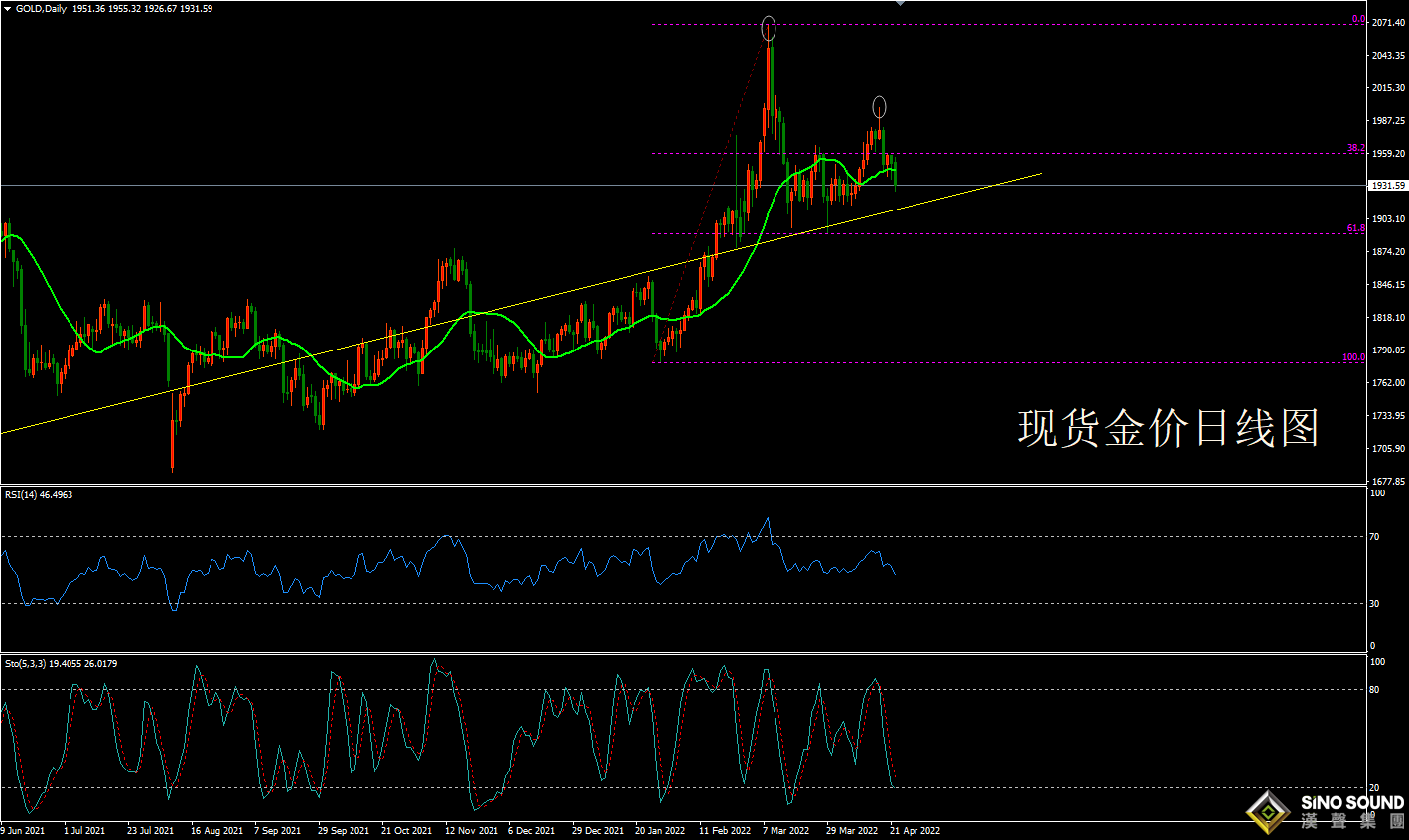Image resolution: width=1409 pixels, height=840 pixels.
Task: Select the smaller ellipse above the April high
Action: [879, 106]
